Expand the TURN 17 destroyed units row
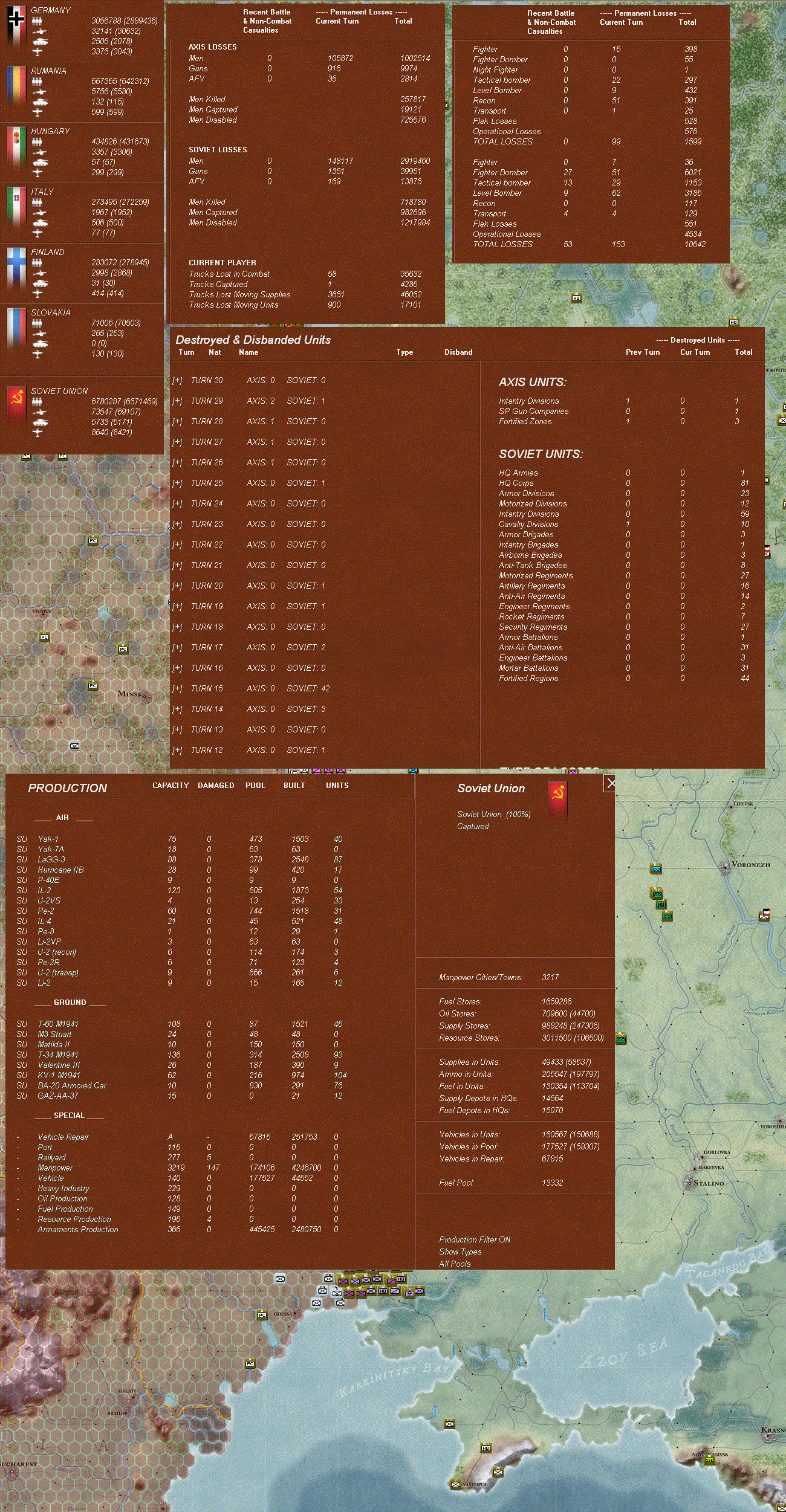 (x=177, y=648)
